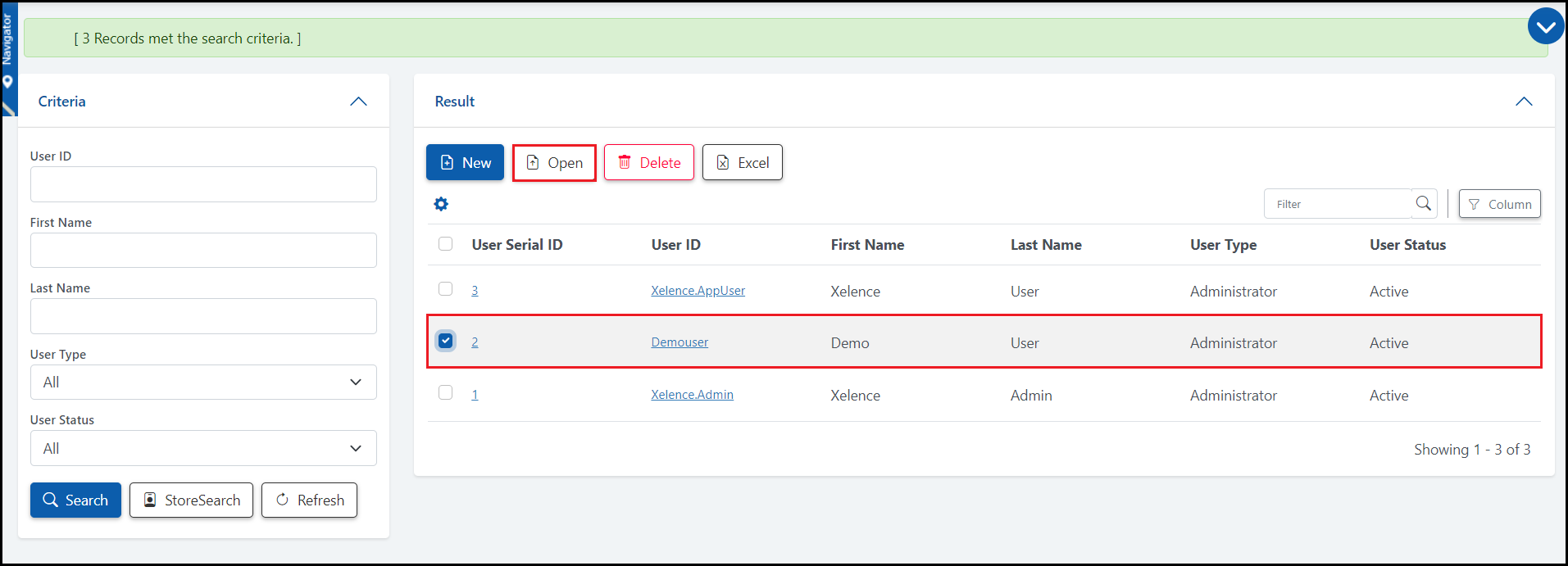Sort by User ID column header
The image size is (1568, 566).
[675, 245]
